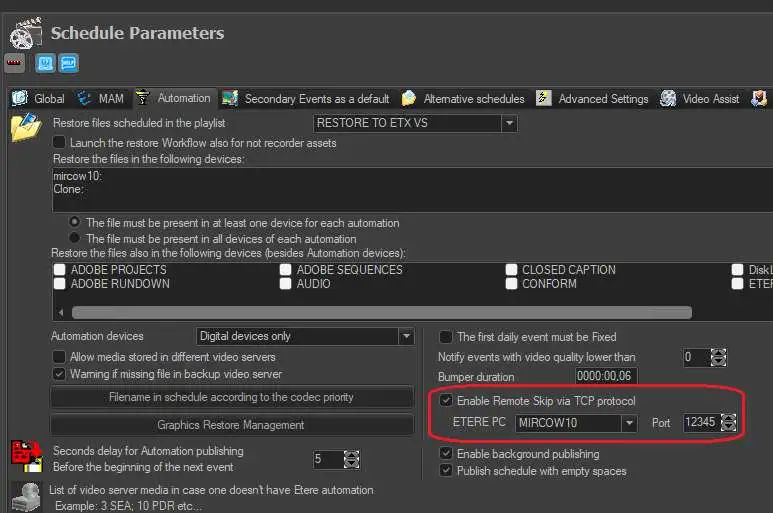Open the Alternative schedules tab
Image resolution: width=773 pixels, height=513 pixels.
click(x=473, y=99)
